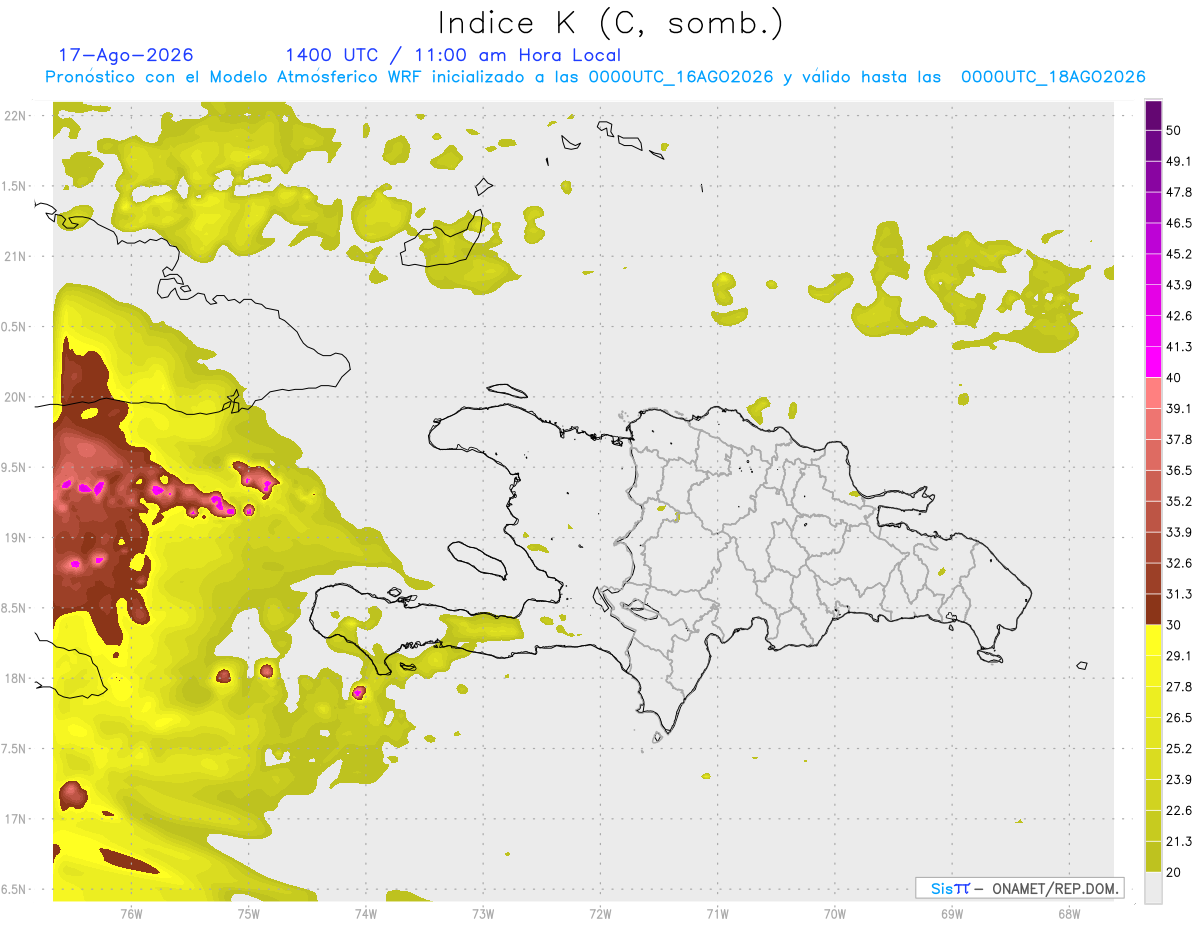Screen dimensions: 1200x927
Task: Select the date text "17-Ago-2026"
Action: [126, 55]
